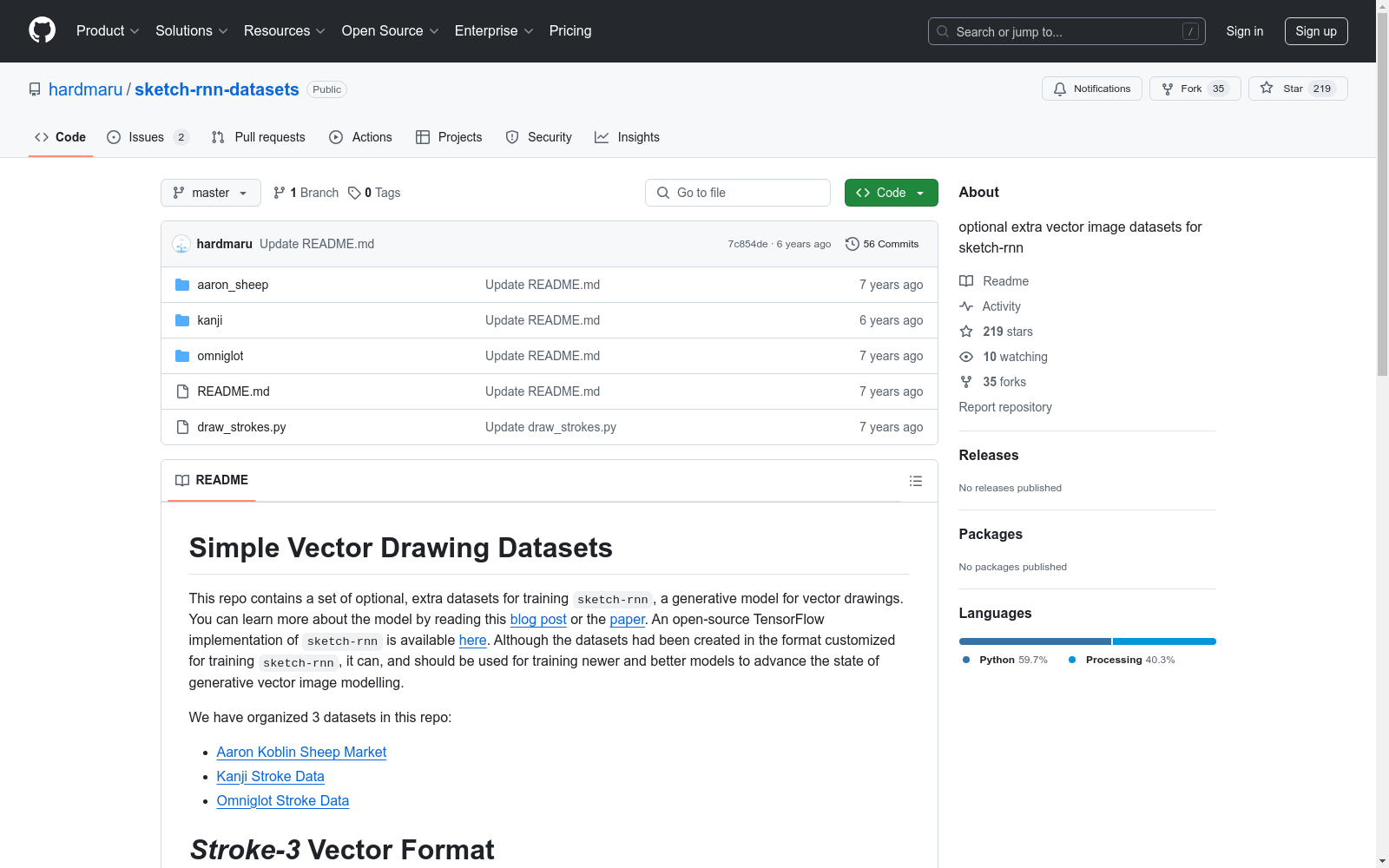Click the branch icon next to 1 Branch

280,193
